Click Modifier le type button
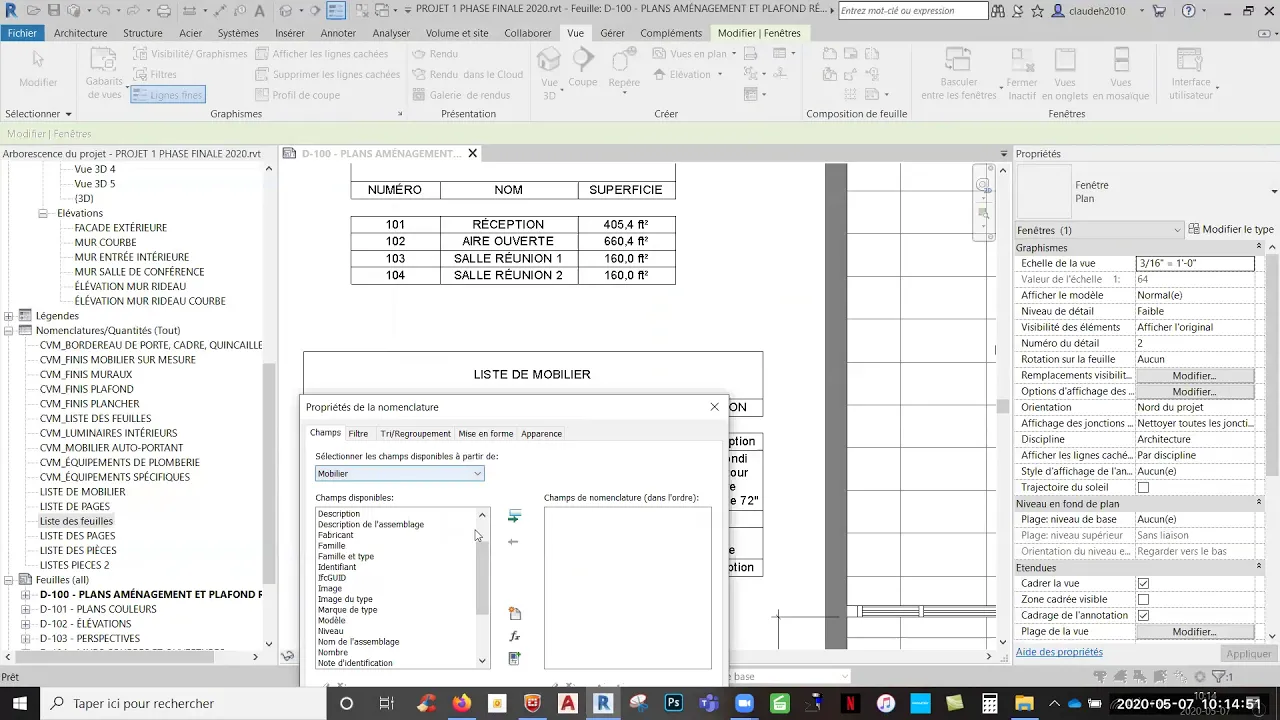 click(1230, 230)
